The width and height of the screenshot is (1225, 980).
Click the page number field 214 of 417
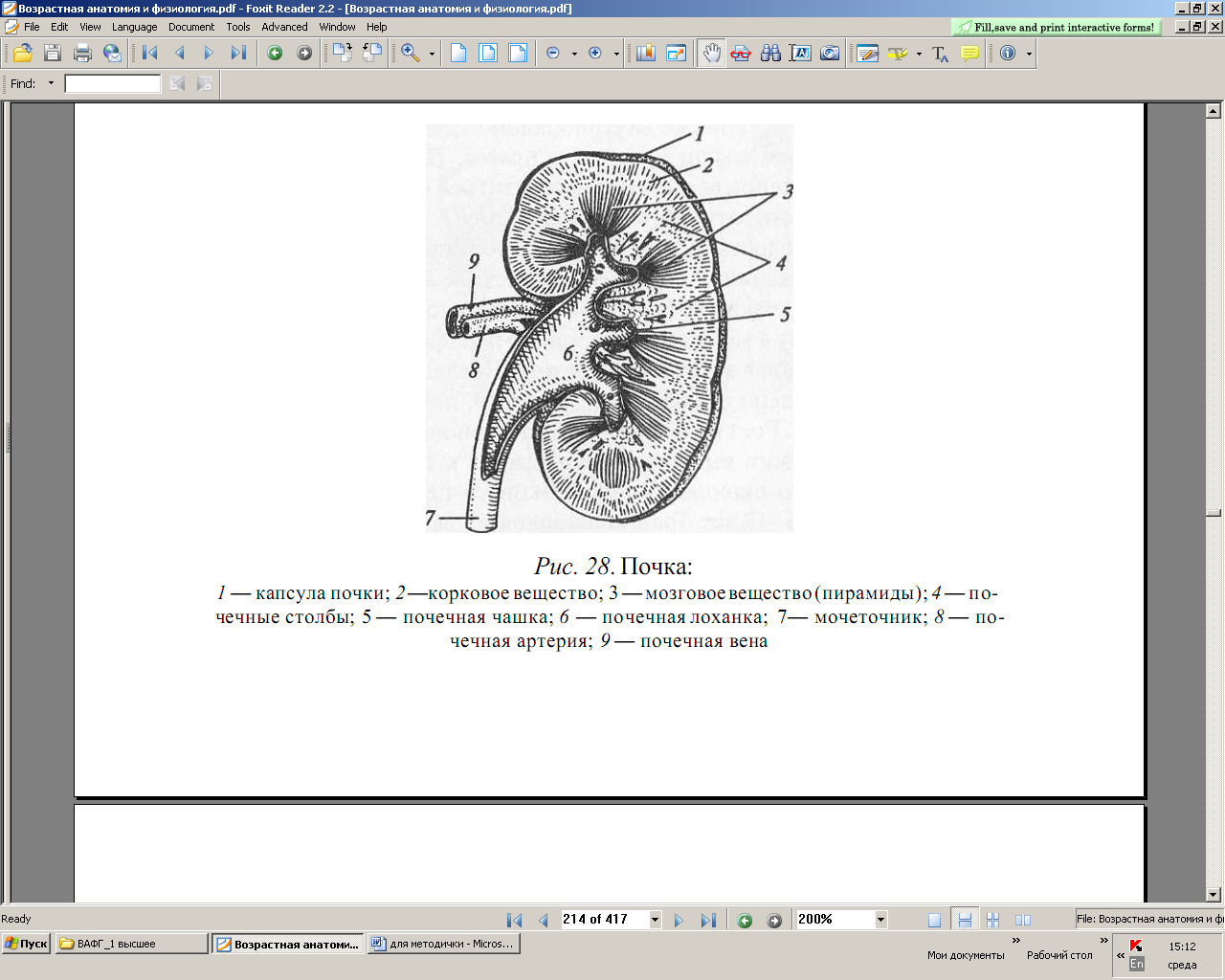point(605,920)
